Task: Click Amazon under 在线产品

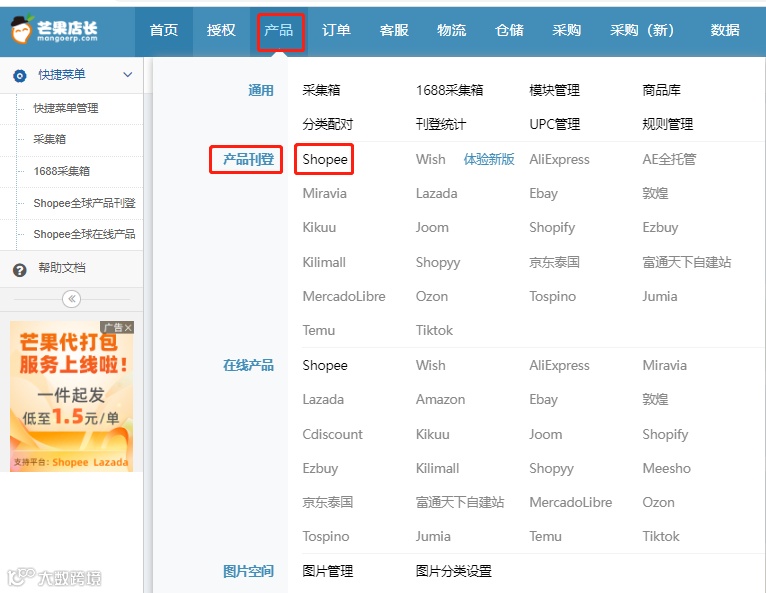Action: [x=440, y=400]
